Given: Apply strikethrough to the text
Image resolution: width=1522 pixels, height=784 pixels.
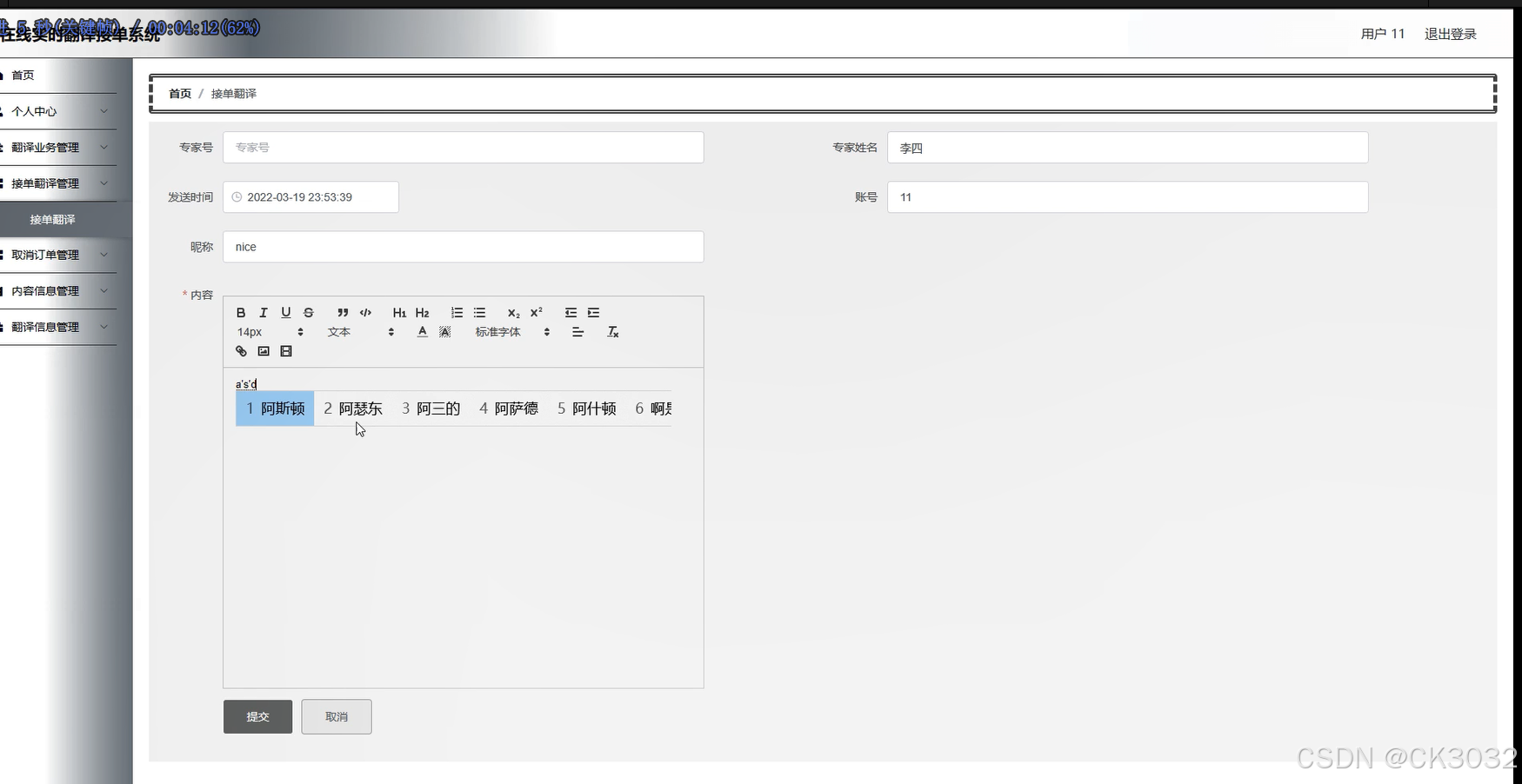Looking at the screenshot, I should (x=309, y=313).
